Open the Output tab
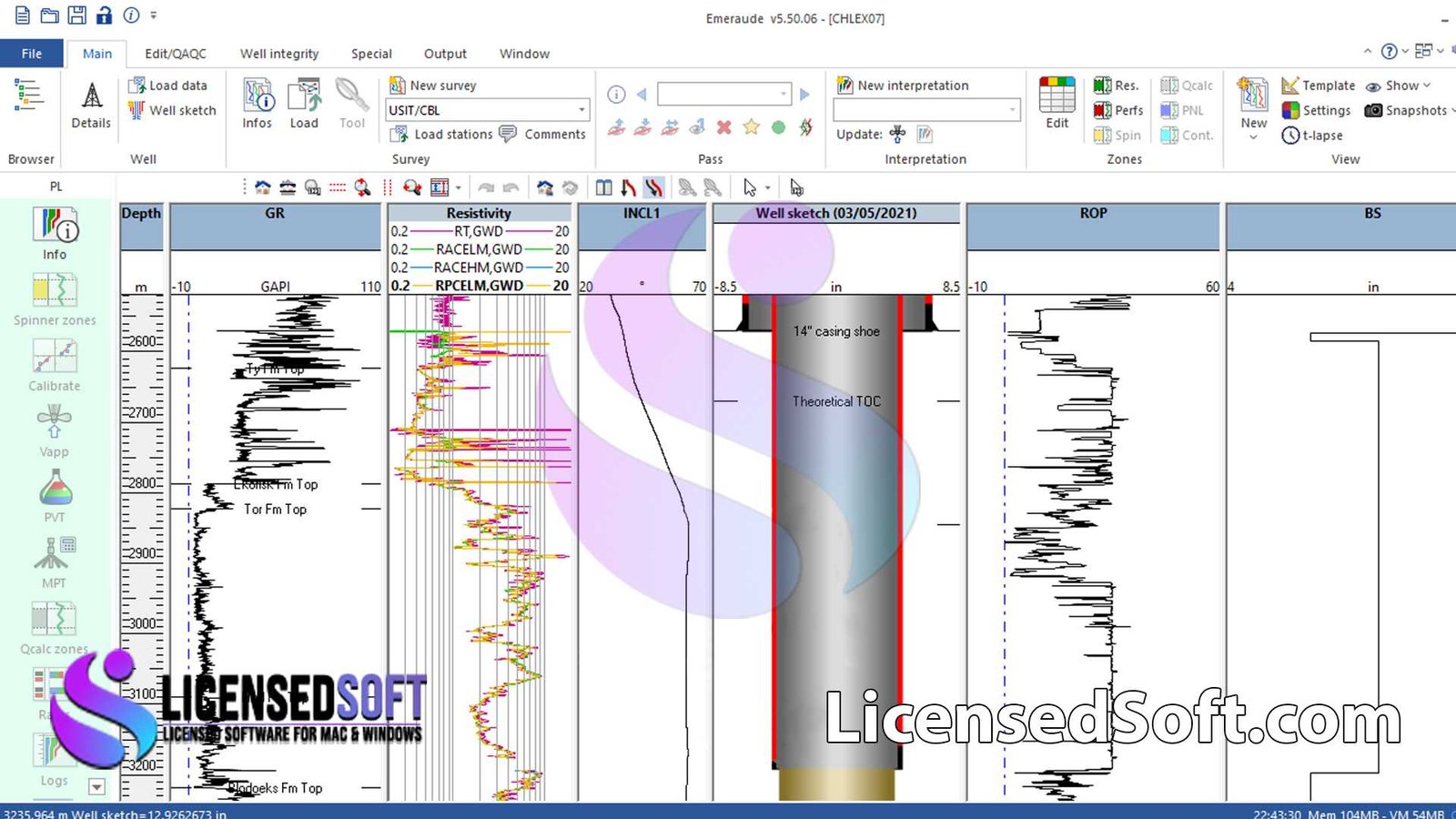The height and width of the screenshot is (819, 1456). point(445,54)
